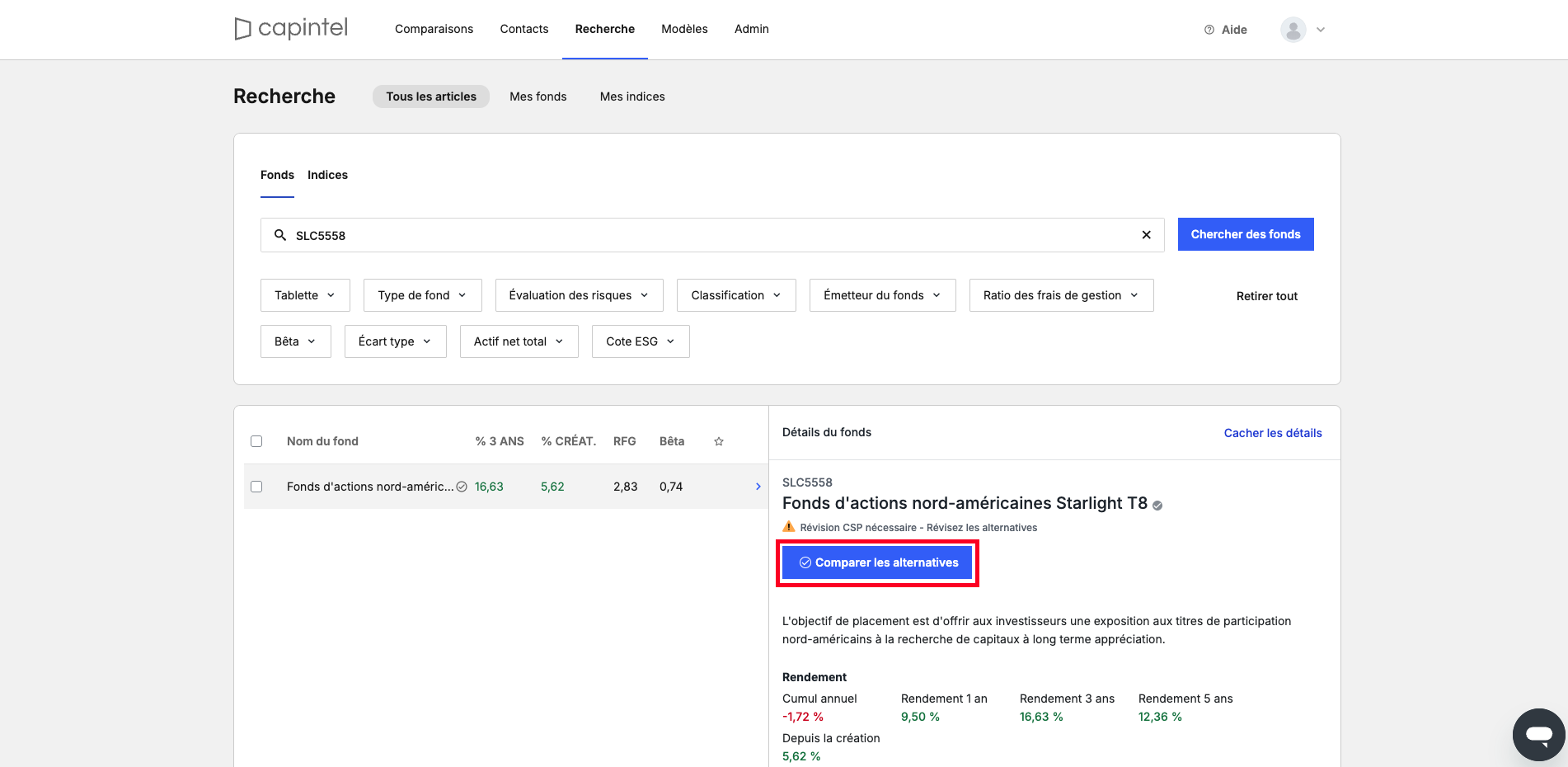Check the Fonds d'actions nord-améric... row checkbox
Image resolution: width=1568 pixels, height=767 pixels.
click(x=256, y=487)
